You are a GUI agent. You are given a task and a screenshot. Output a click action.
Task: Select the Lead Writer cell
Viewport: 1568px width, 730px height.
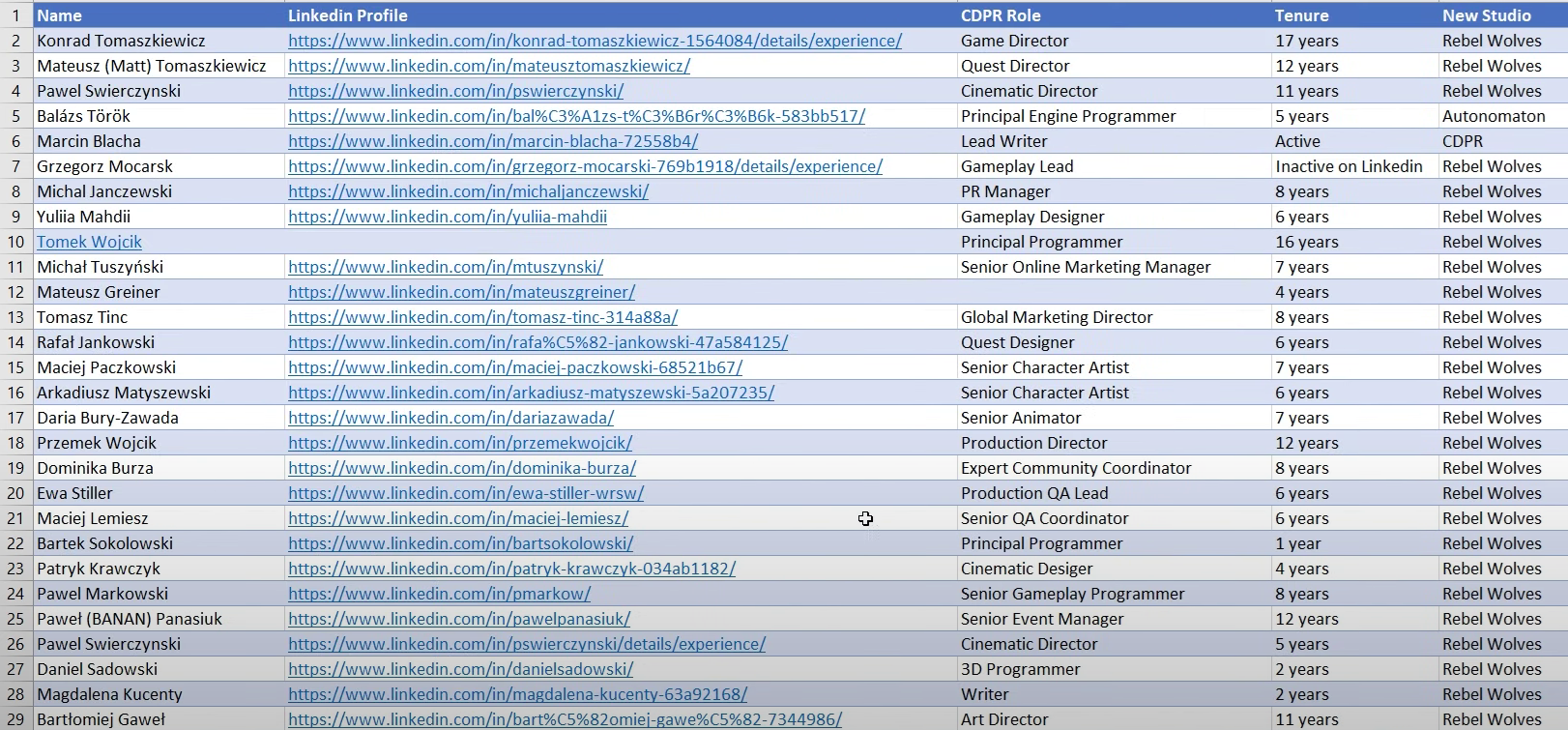1114,141
